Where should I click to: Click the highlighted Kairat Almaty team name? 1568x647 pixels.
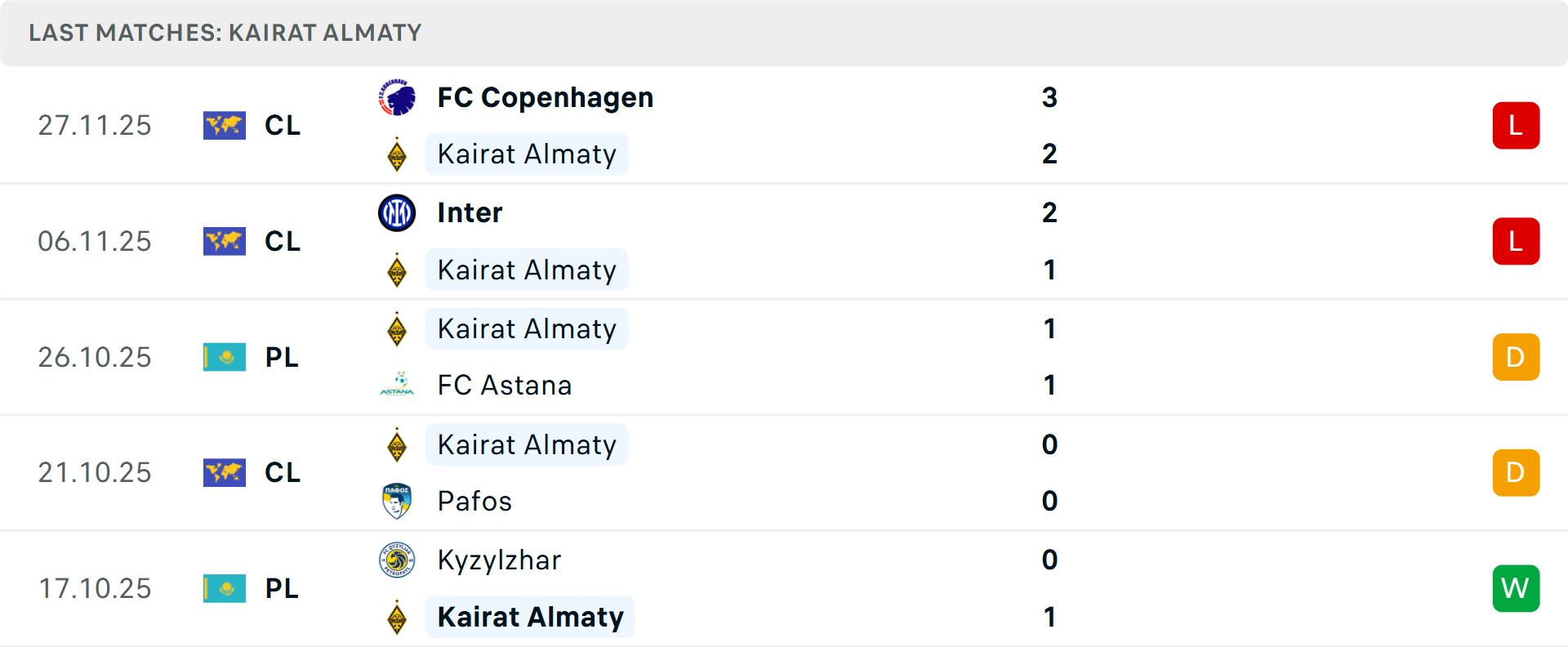pos(530,617)
